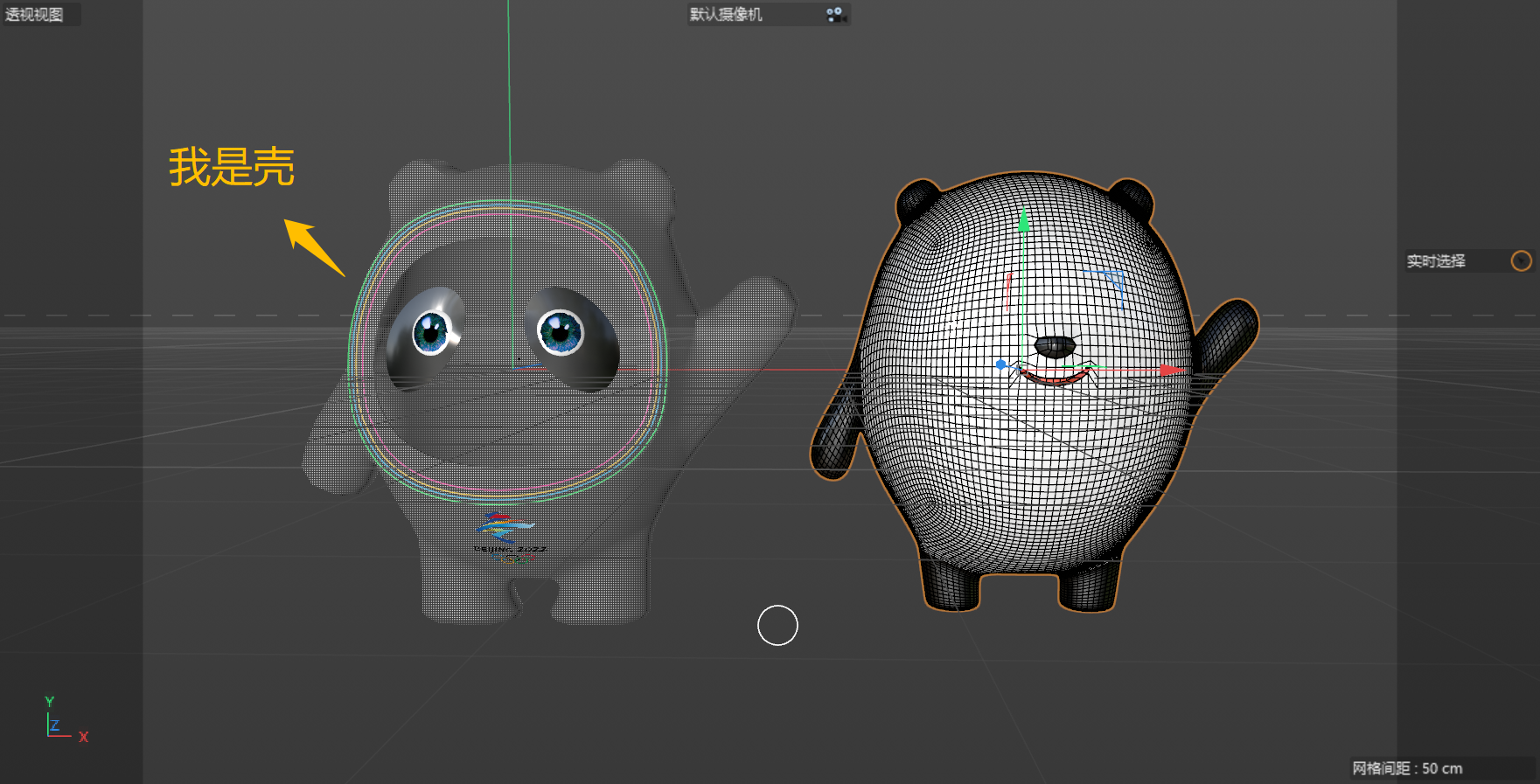Select the wireframe panda's left foot

[952, 588]
